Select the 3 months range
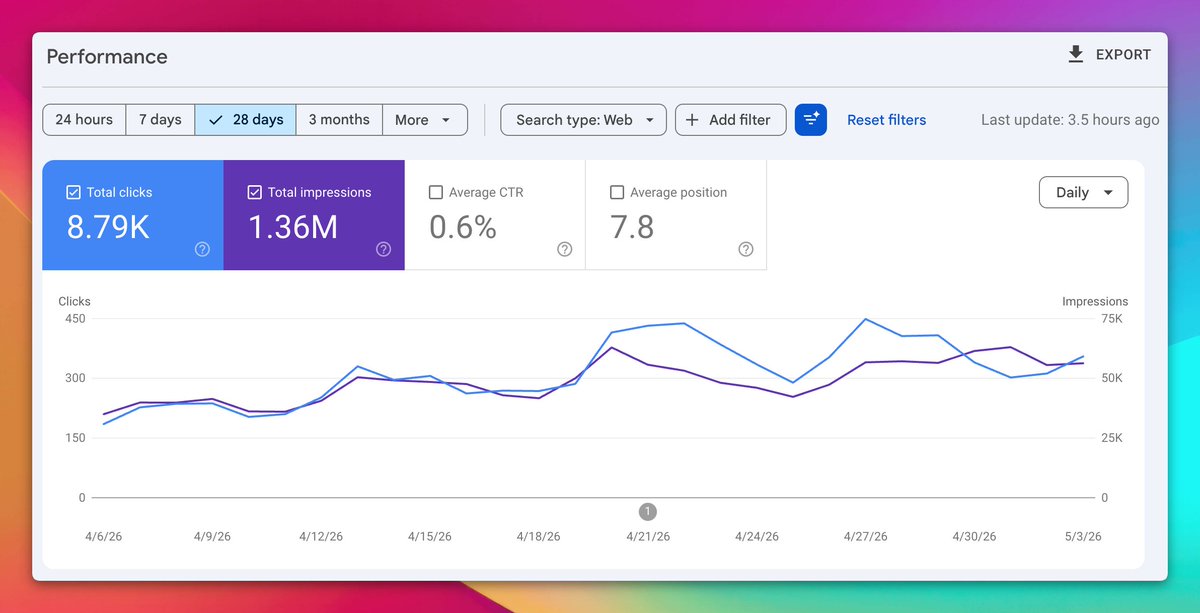 (x=339, y=120)
